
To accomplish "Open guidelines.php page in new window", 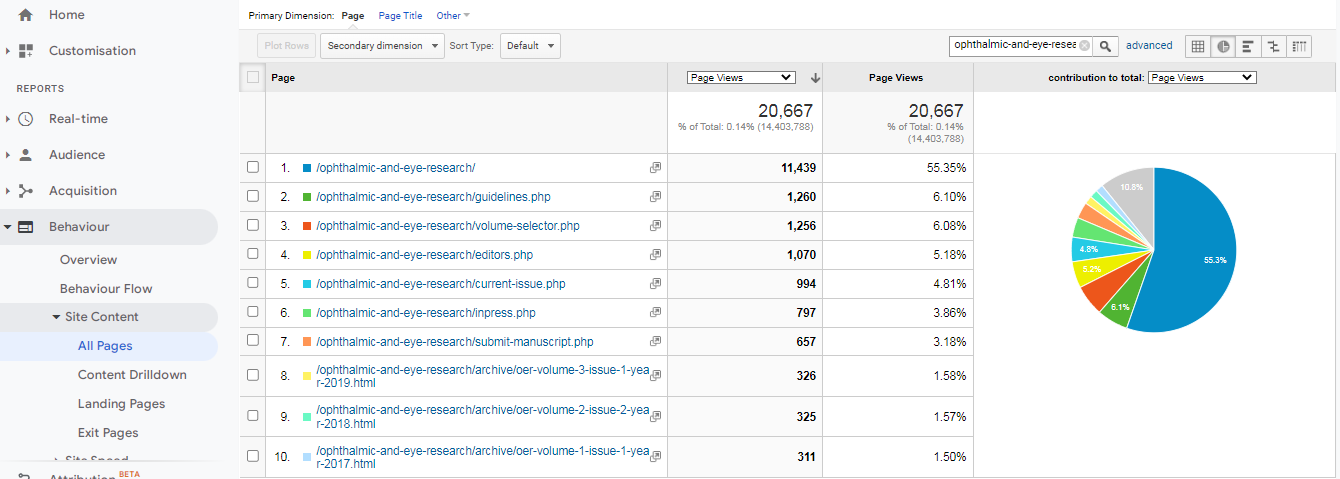I will [655, 197].
